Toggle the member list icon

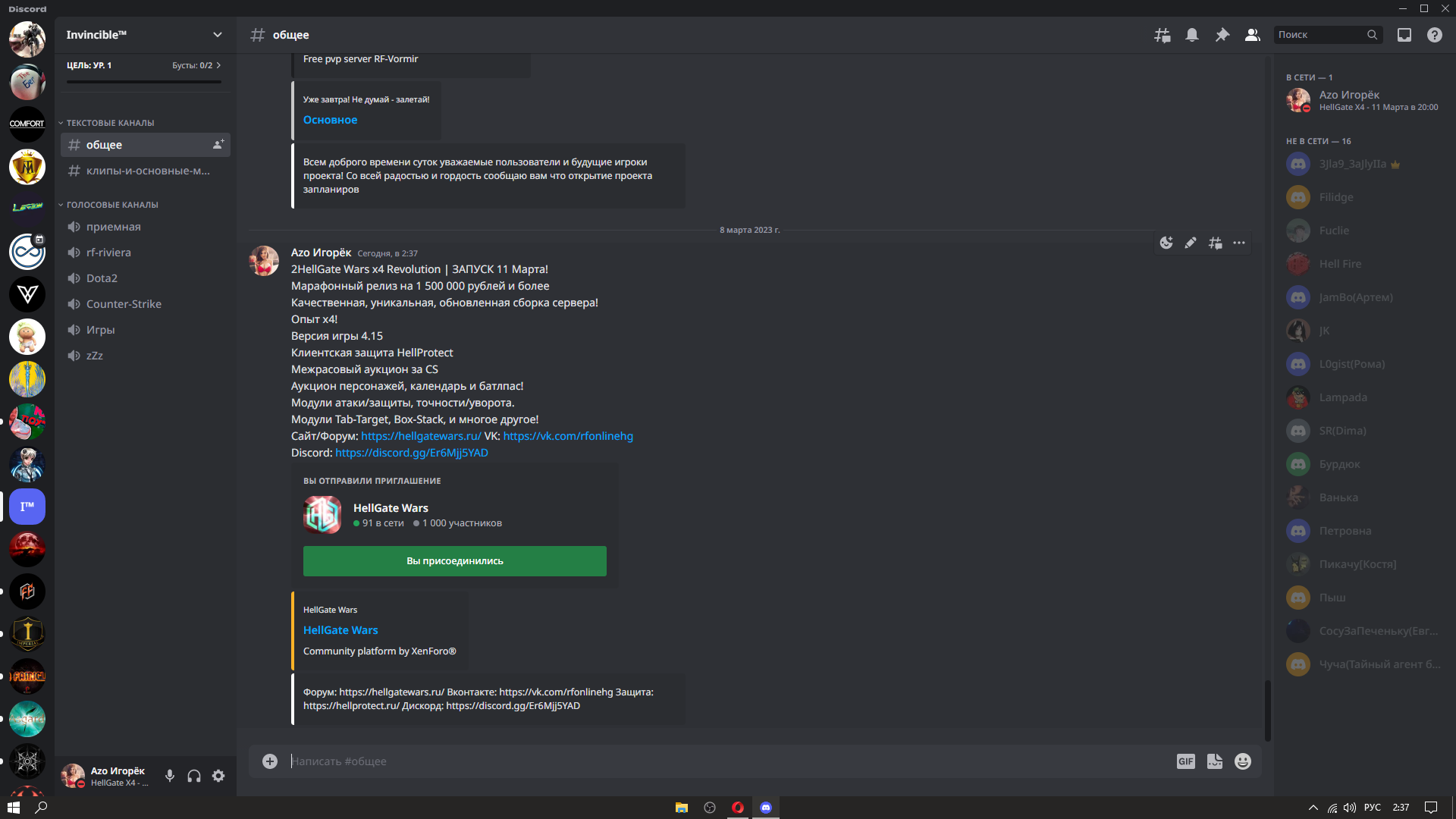[1253, 35]
